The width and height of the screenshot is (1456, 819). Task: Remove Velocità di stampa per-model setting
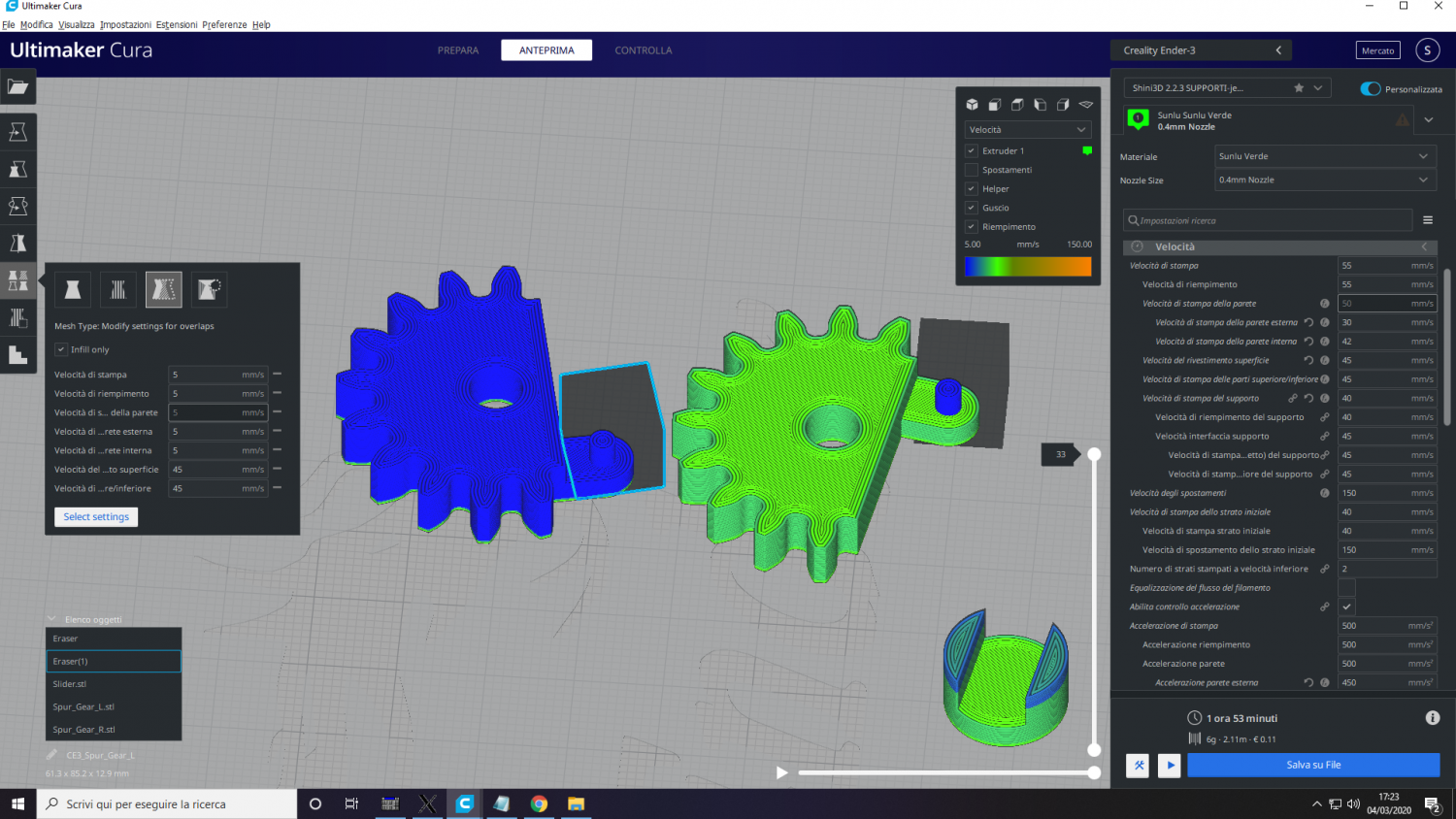click(277, 374)
